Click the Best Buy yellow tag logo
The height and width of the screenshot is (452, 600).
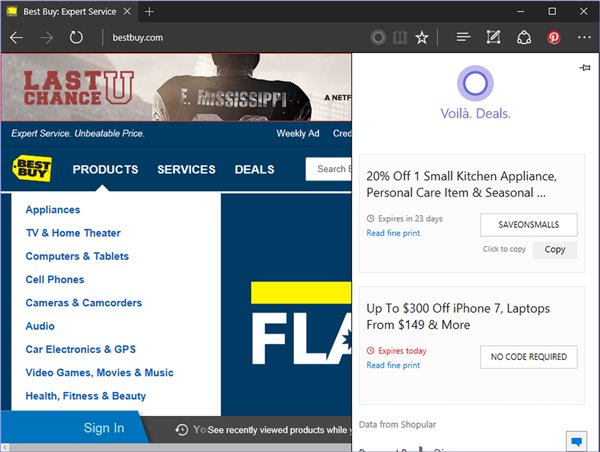point(32,168)
